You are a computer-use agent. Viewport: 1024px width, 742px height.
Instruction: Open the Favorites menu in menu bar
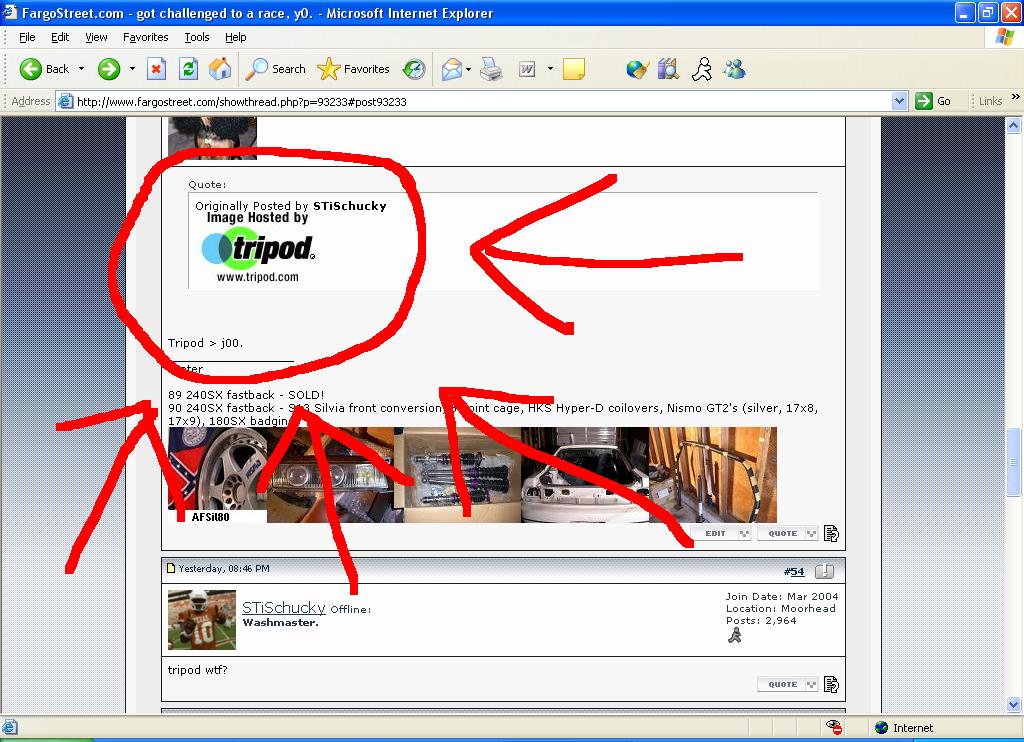point(146,37)
